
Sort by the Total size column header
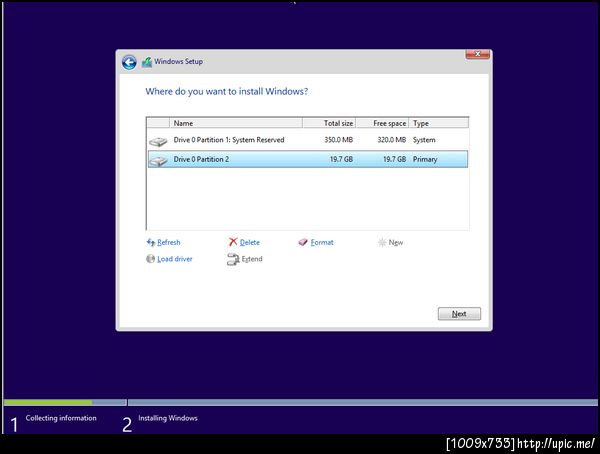tap(329, 123)
